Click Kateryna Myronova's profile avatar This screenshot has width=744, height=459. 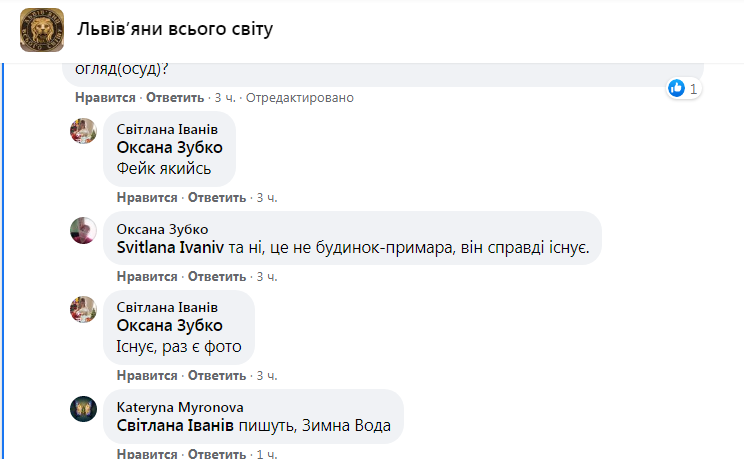click(83, 408)
